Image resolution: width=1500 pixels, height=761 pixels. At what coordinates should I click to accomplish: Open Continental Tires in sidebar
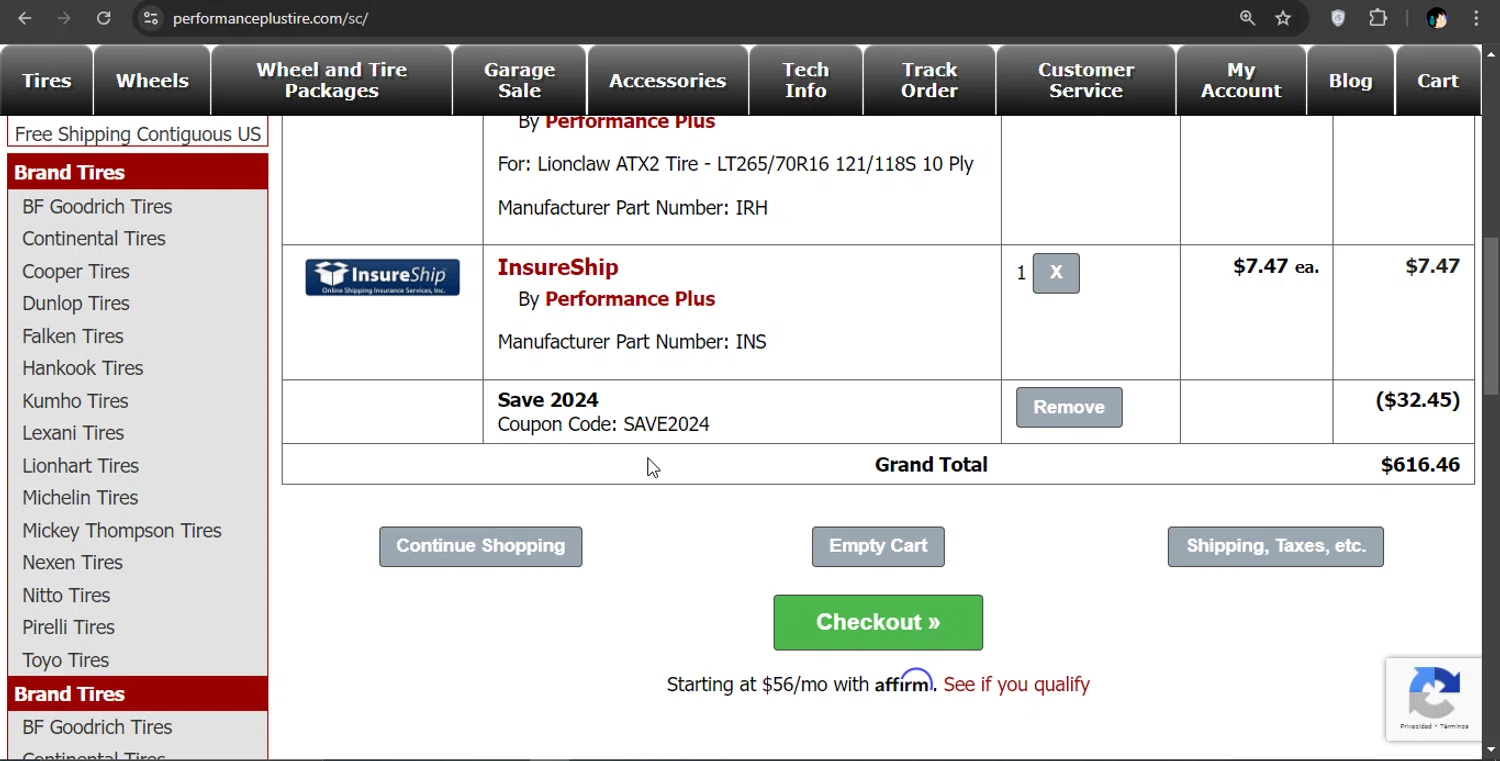point(94,239)
